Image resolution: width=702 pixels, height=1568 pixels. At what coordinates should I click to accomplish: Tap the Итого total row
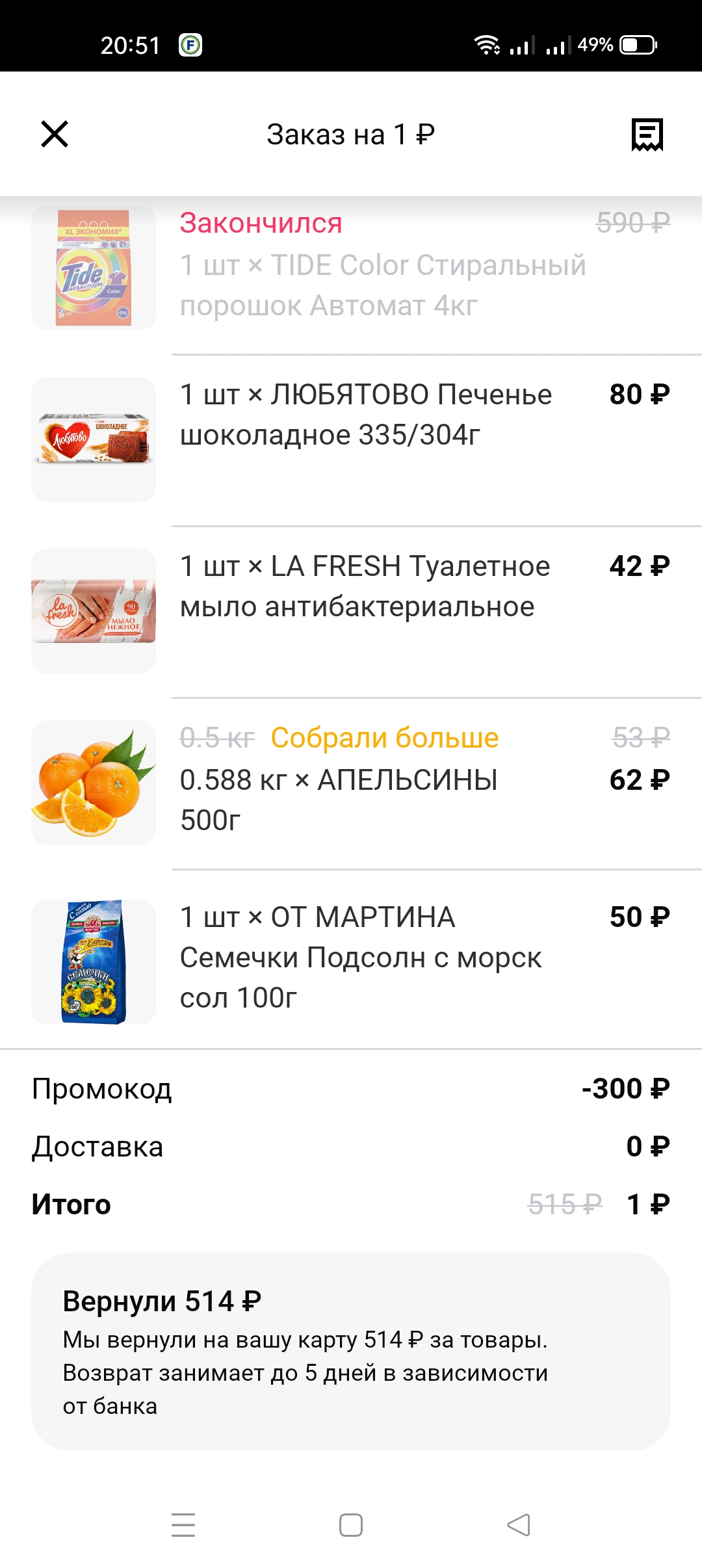point(351,1204)
